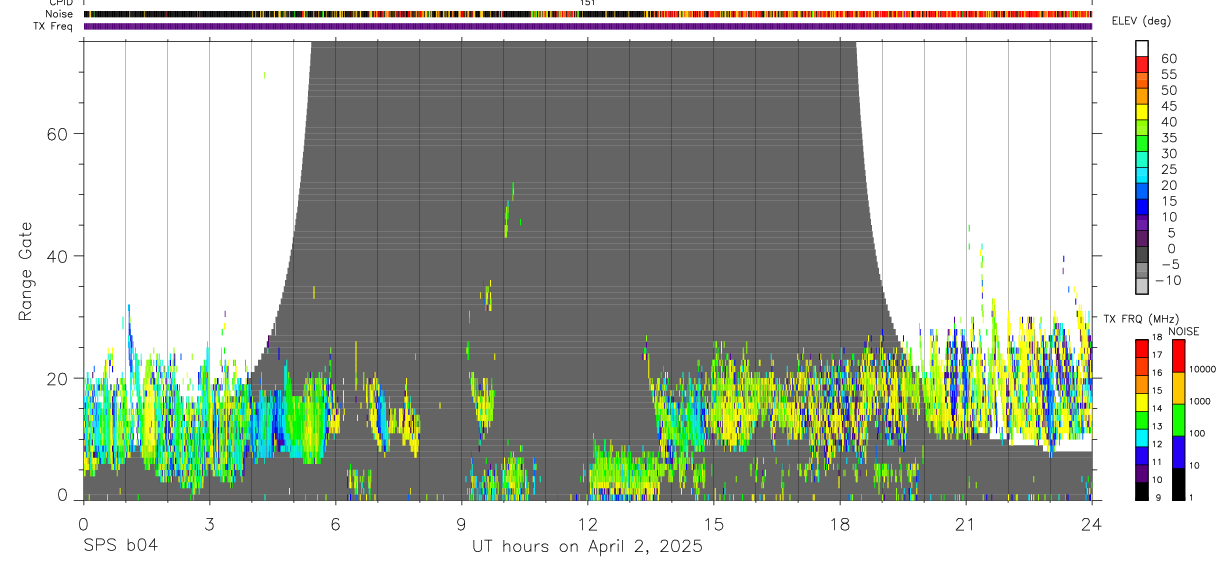
Task: Click the Range Gate vertical axis title
Action: click(x=25, y=273)
